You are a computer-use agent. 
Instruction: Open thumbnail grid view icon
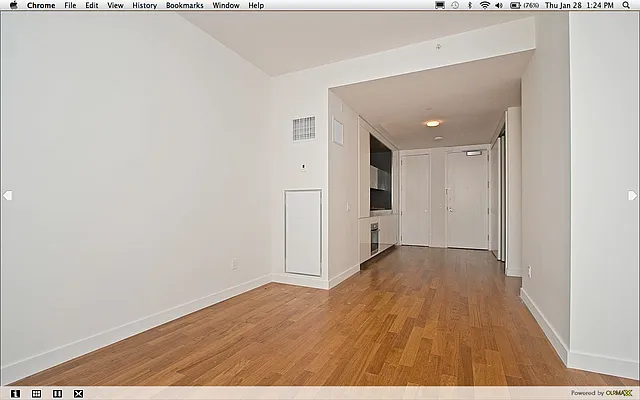point(36,393)
